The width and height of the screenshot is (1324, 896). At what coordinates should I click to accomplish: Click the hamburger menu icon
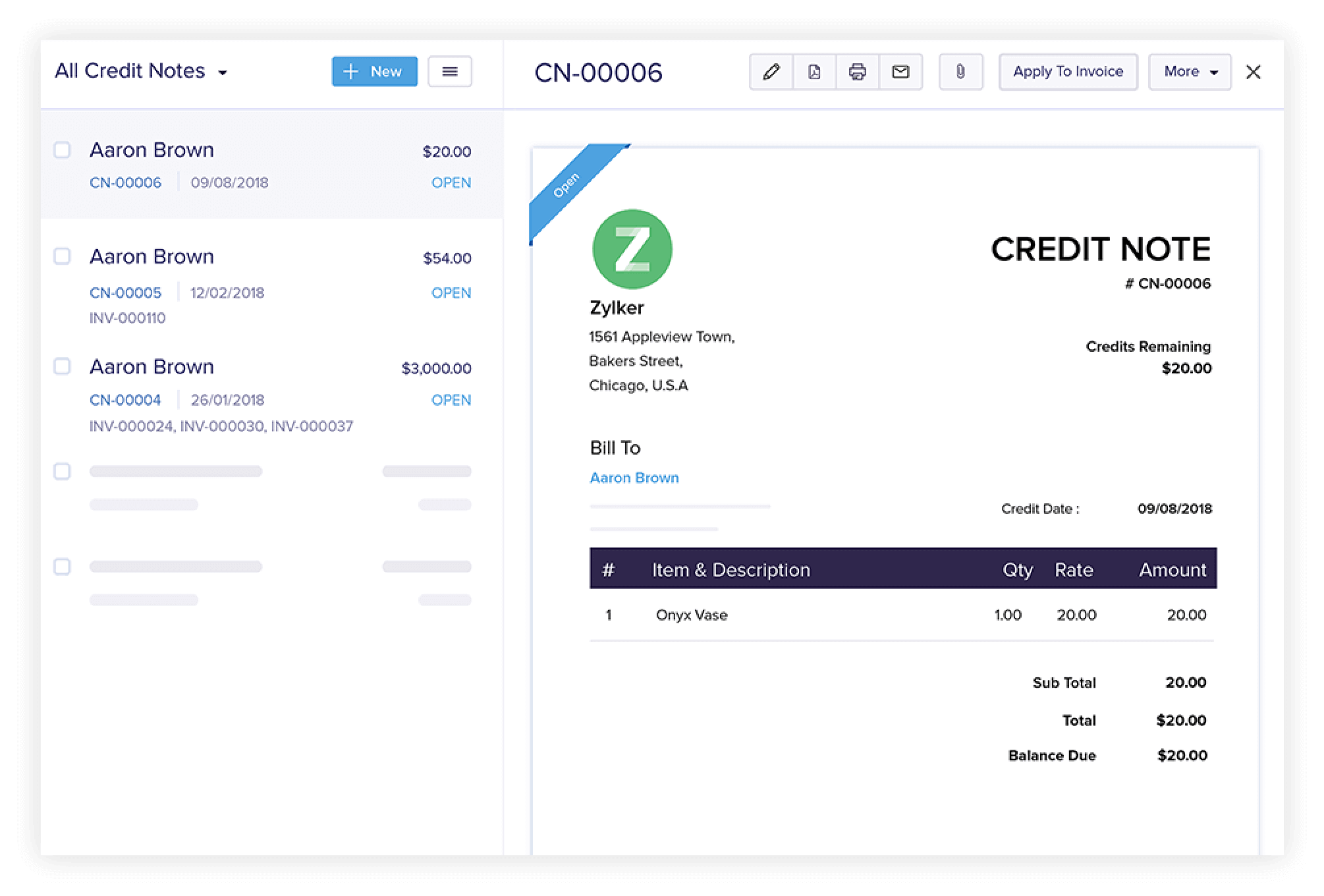coord(449,71)
